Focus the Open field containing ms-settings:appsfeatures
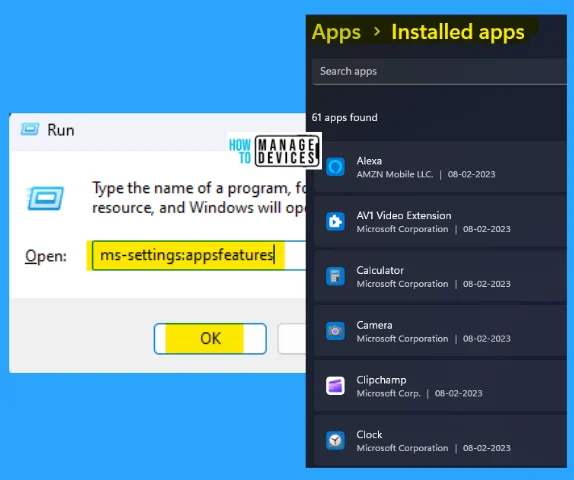The width and height of the screenshot is (574, 480). click(x=199, y=255)
